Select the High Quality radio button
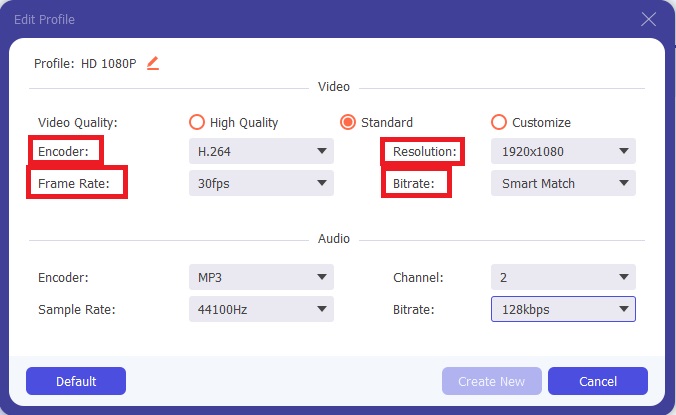The height and width of the screenshot is (415, 676). (x=197, y=122)
